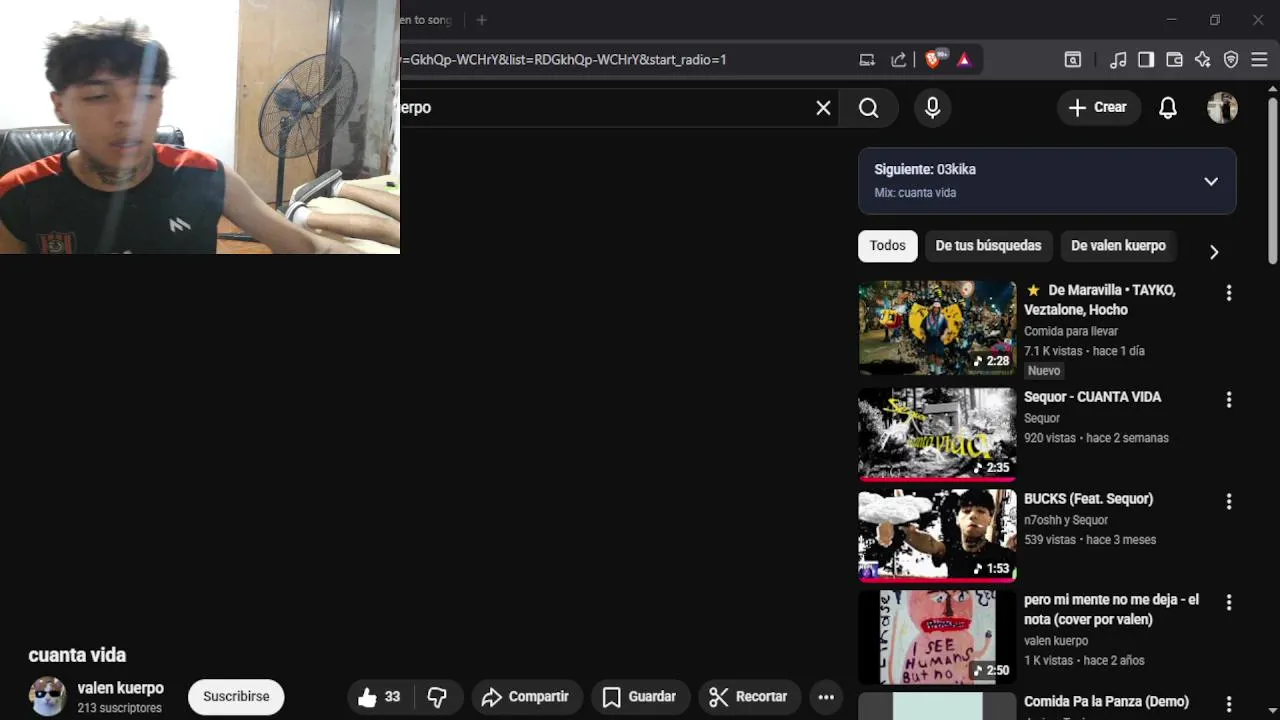Click De Maravilla • TAYKO title link
This screenshot has width=1280, height=720.
pyautogui.click(x=1100, y=300)
